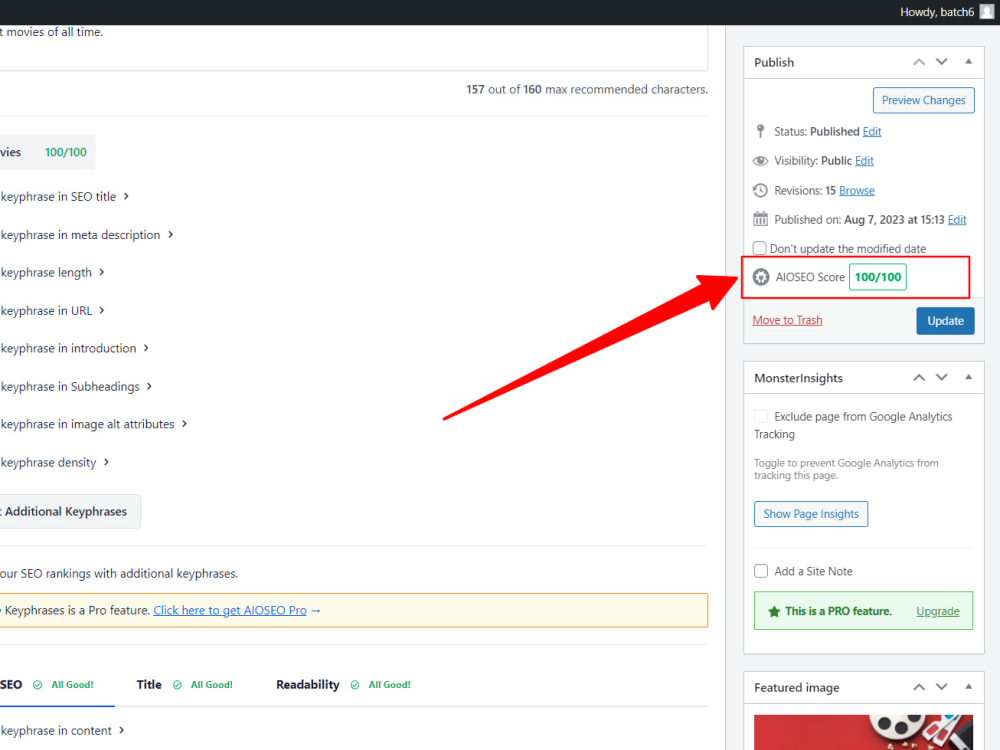Click the Visibility eye icon in Publish
The height and width of the screenshot is (750, 1000).
[760, 161]
